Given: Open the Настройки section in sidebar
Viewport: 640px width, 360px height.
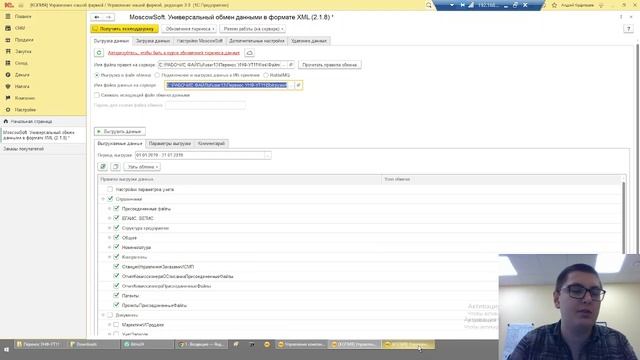Looking at the screenshot, I should click(25, 110).
